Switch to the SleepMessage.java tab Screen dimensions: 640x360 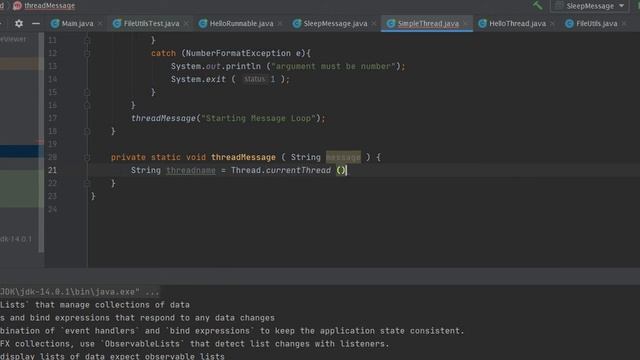335,24
